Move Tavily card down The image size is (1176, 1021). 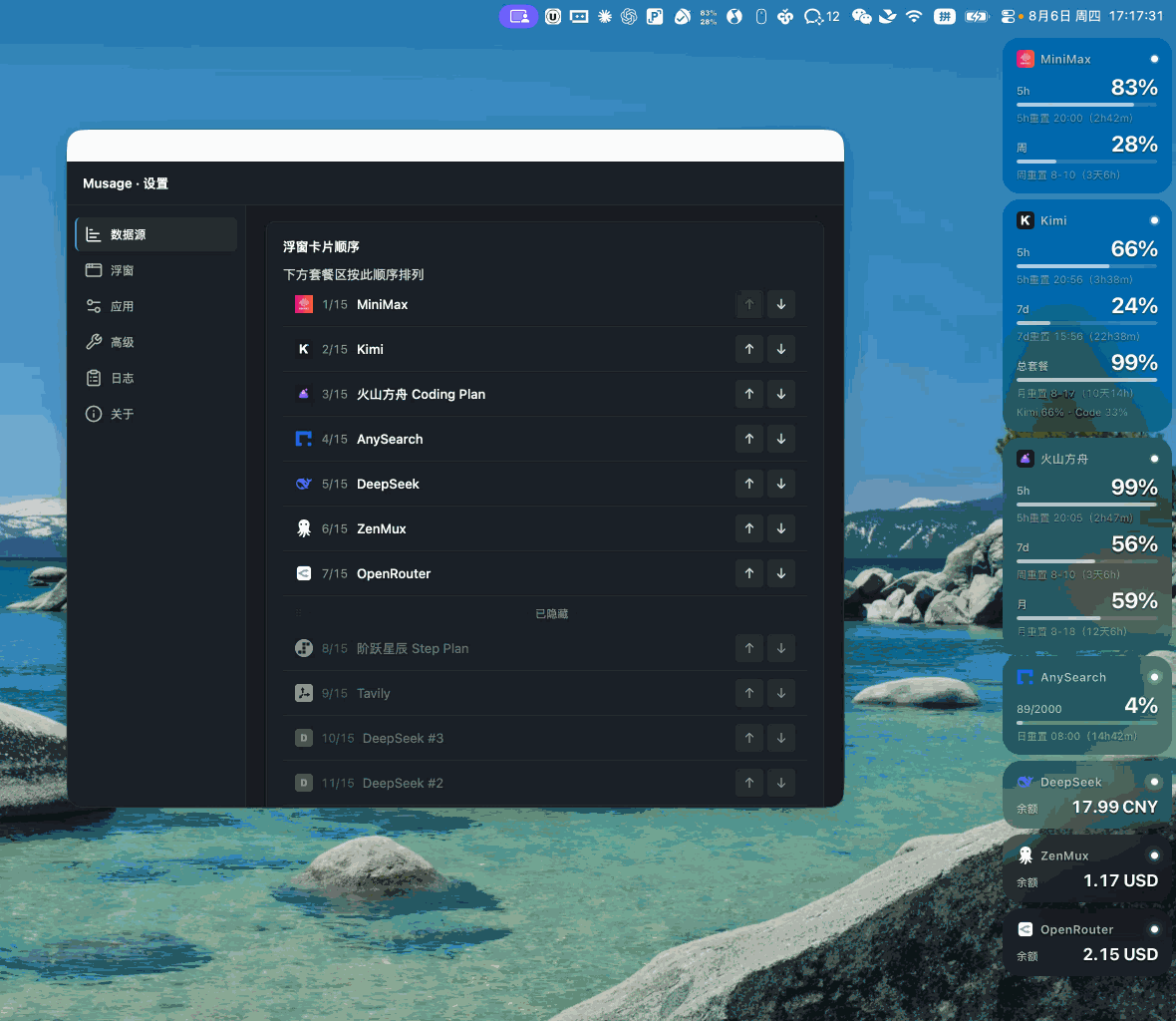(780, 693)
